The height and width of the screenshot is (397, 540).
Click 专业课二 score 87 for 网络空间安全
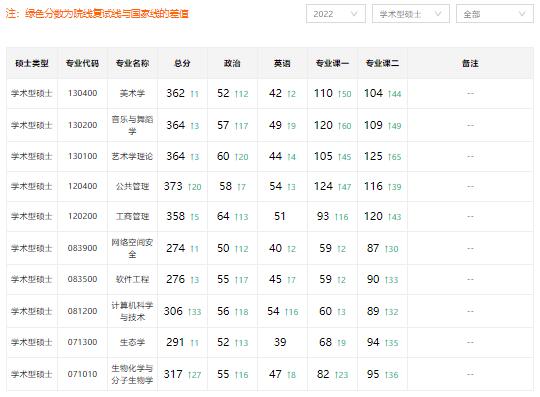coord(373,248)
